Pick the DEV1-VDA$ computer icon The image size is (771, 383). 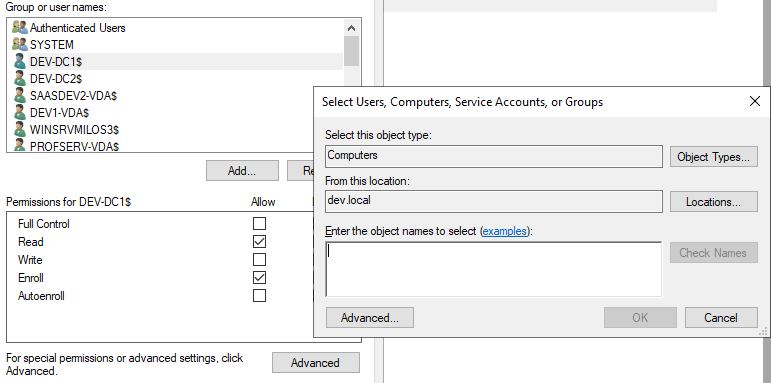tap(20, 113)
